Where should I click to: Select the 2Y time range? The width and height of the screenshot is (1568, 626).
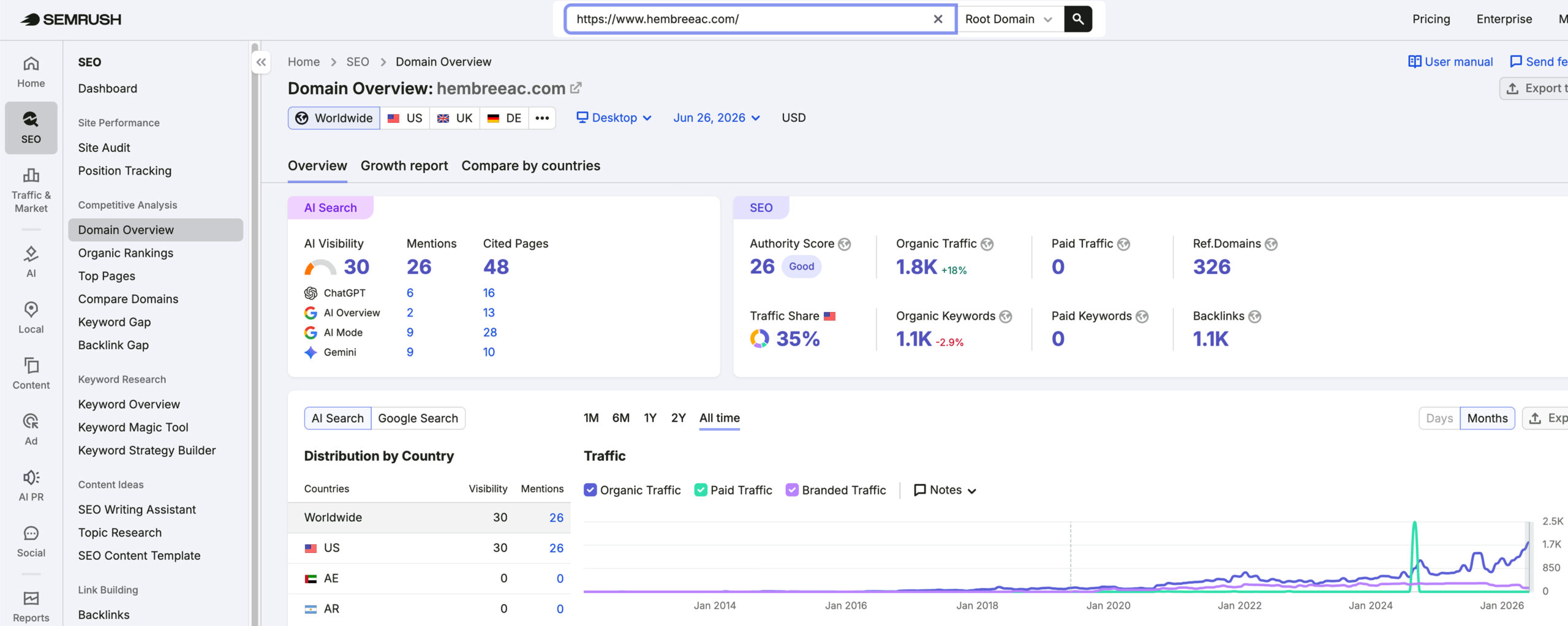coord(679,418)
